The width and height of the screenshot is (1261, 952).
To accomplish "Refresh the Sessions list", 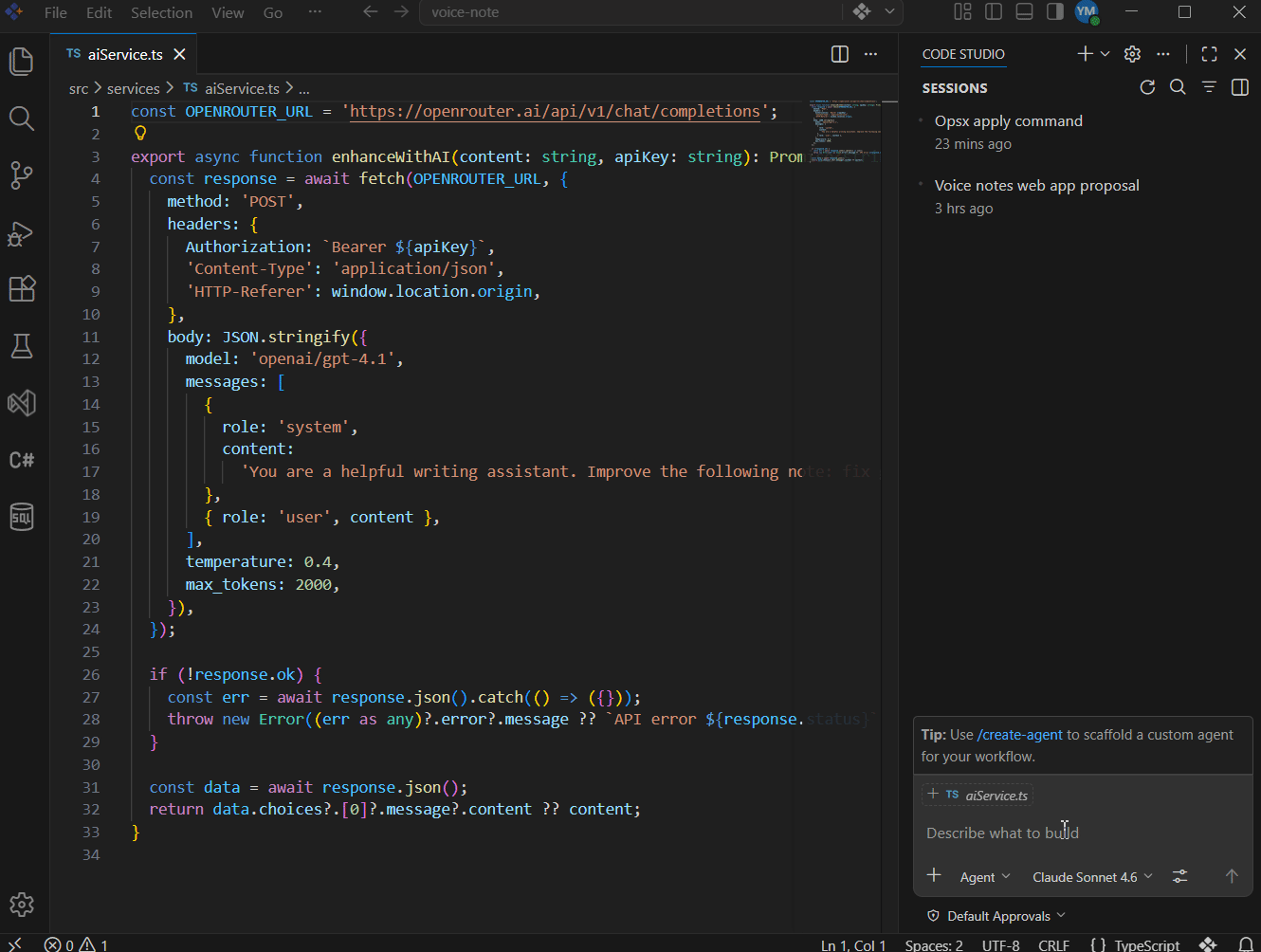I will pos(1147,87).
